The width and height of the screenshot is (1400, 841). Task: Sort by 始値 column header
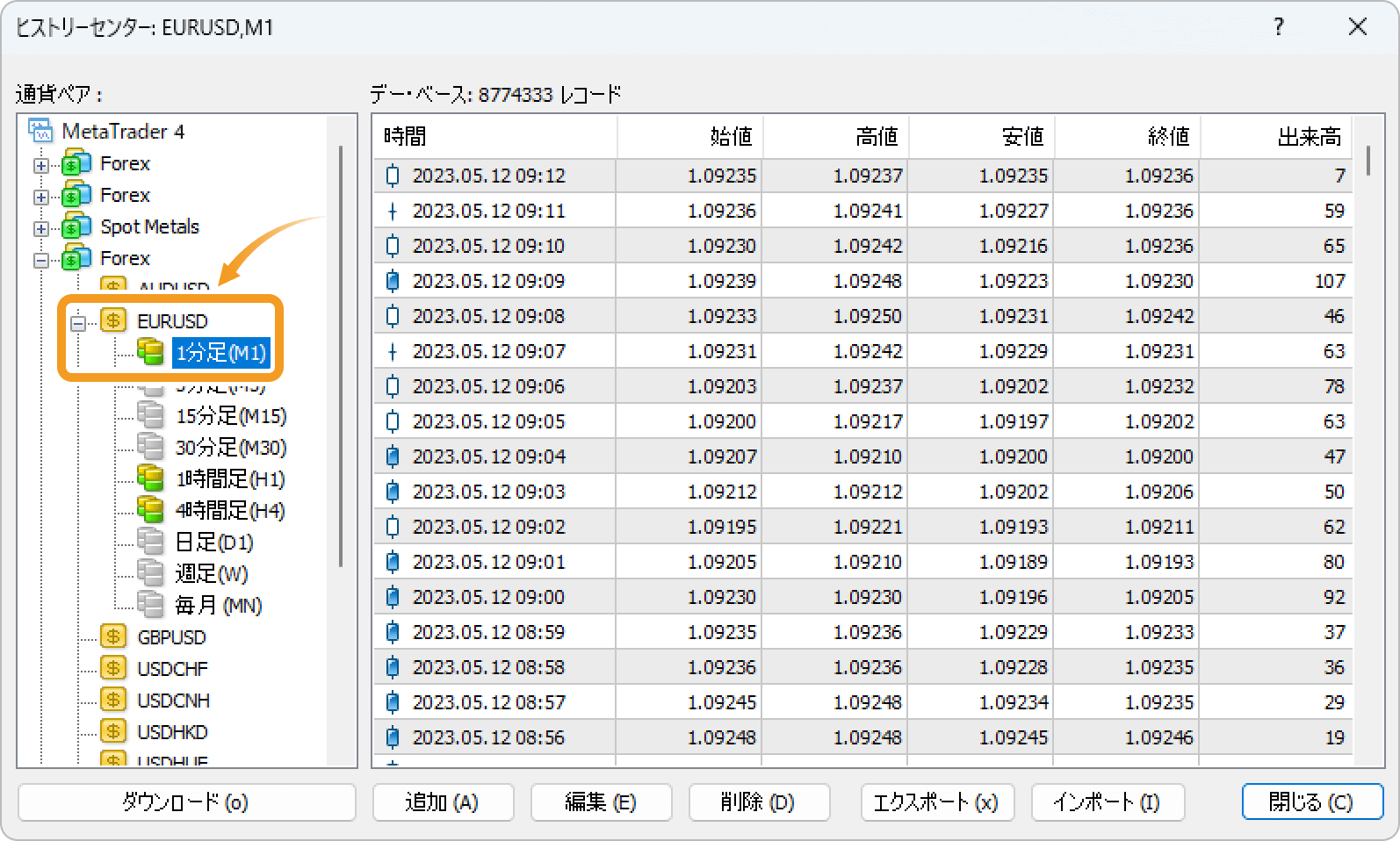[x=690, y=137]
